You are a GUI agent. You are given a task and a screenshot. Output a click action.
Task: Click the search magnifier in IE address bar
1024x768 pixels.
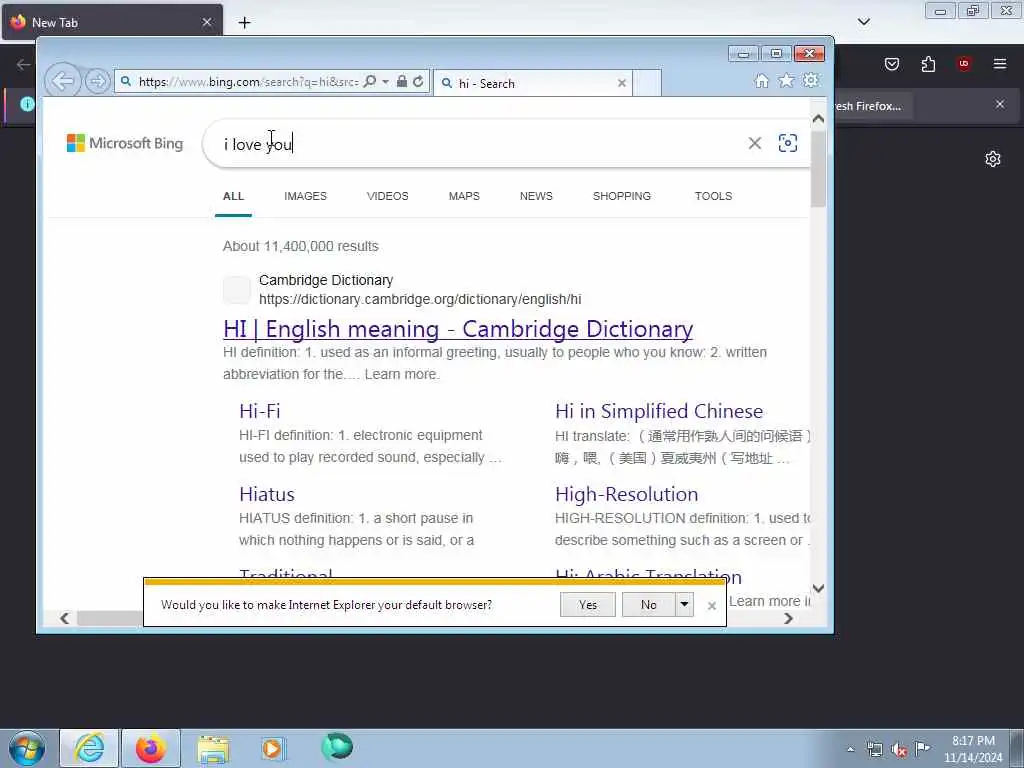pos(370,82)
